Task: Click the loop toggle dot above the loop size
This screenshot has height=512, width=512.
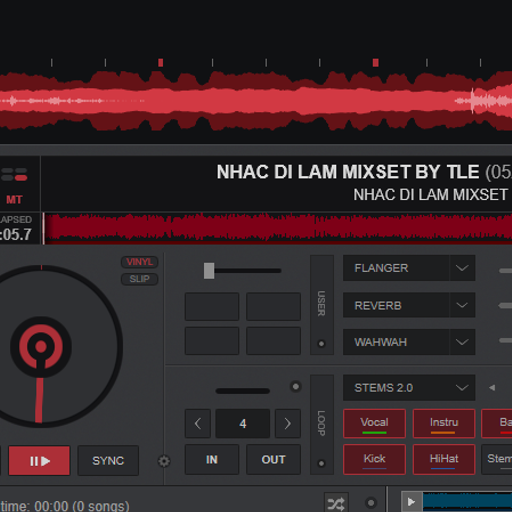Action: 295,387
